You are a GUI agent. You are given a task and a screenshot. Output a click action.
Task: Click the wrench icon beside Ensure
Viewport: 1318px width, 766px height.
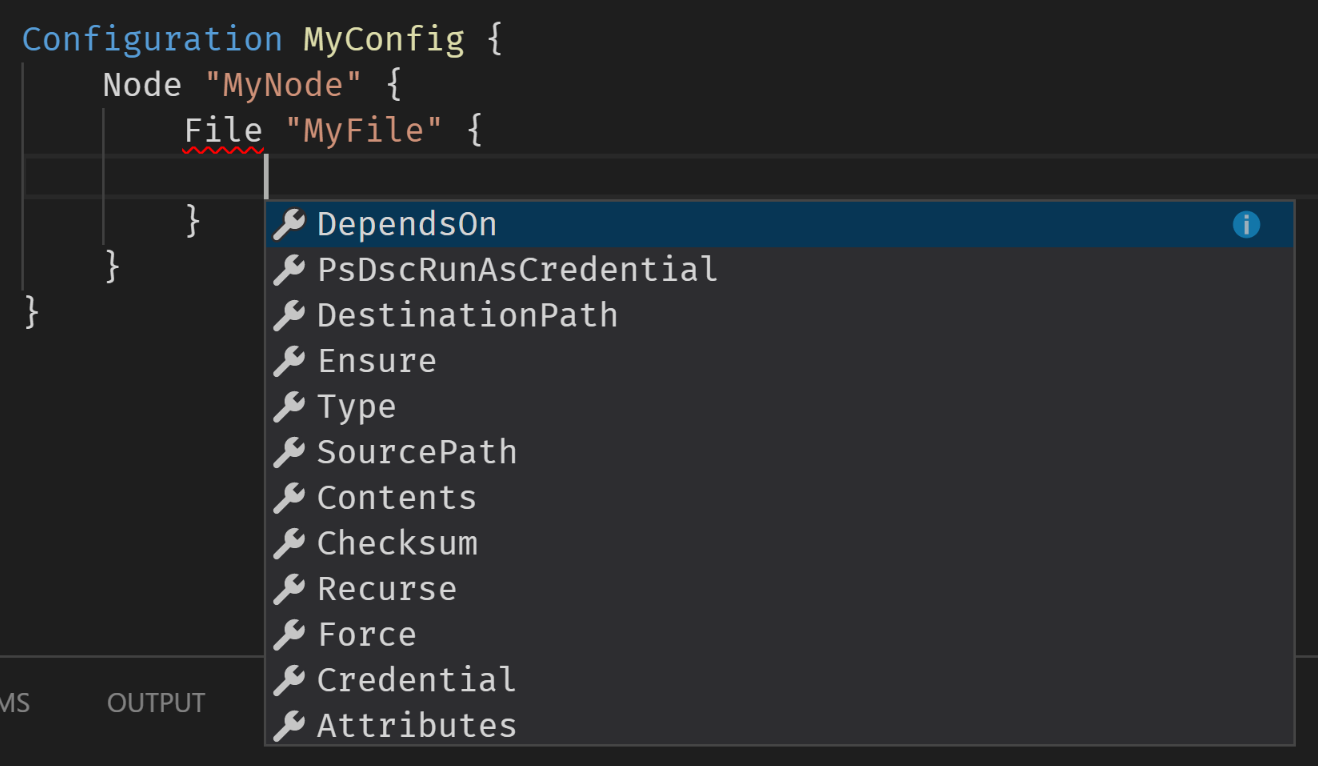(289, 361)
